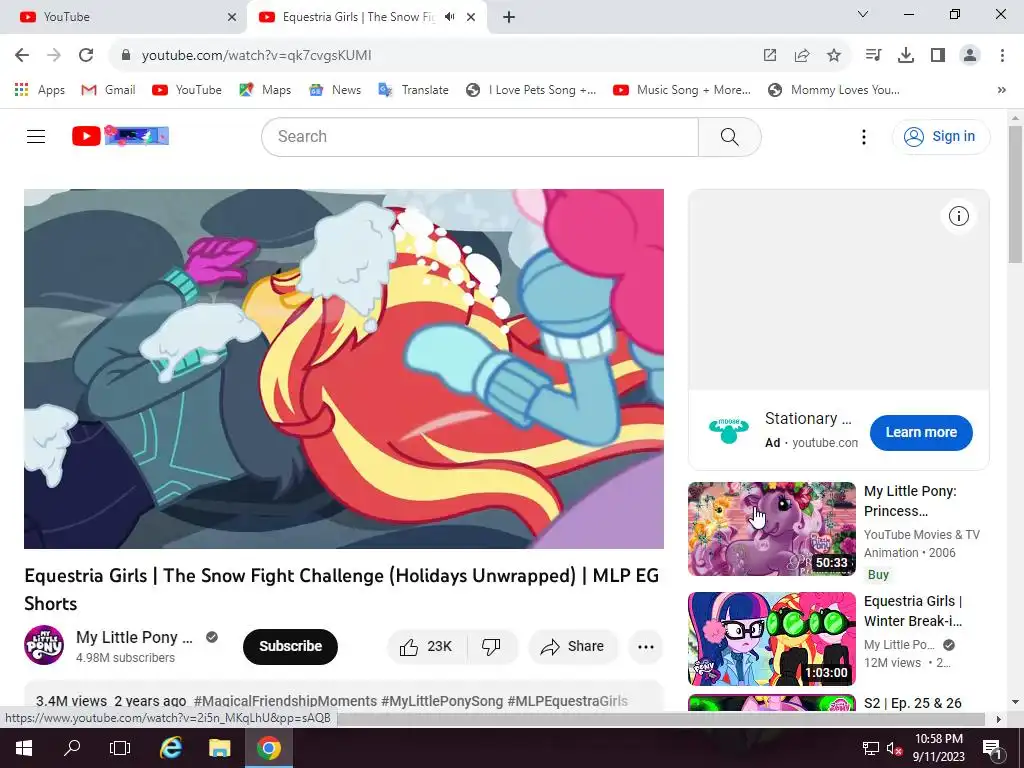Click the Sign in button
Image resolution: width=1024 pixels, height=768 pixels.
click(x=940, y=136)
